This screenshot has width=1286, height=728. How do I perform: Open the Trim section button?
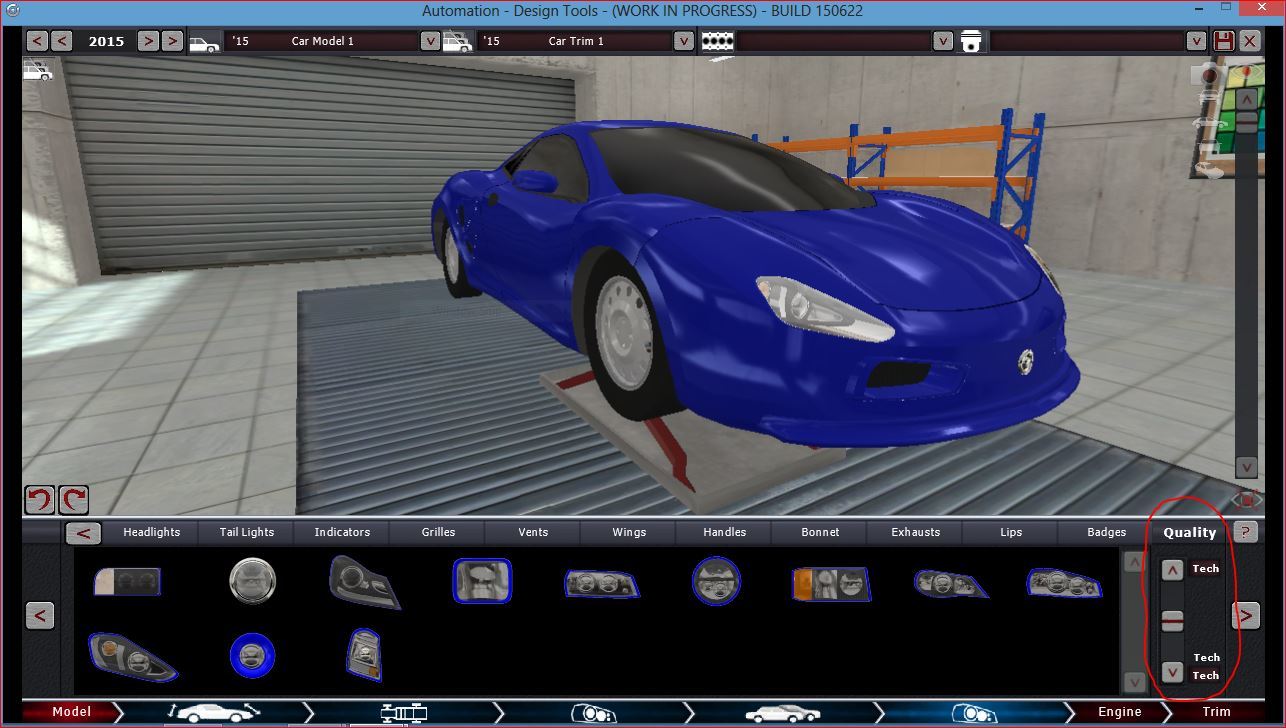(x=1216, y=712)
